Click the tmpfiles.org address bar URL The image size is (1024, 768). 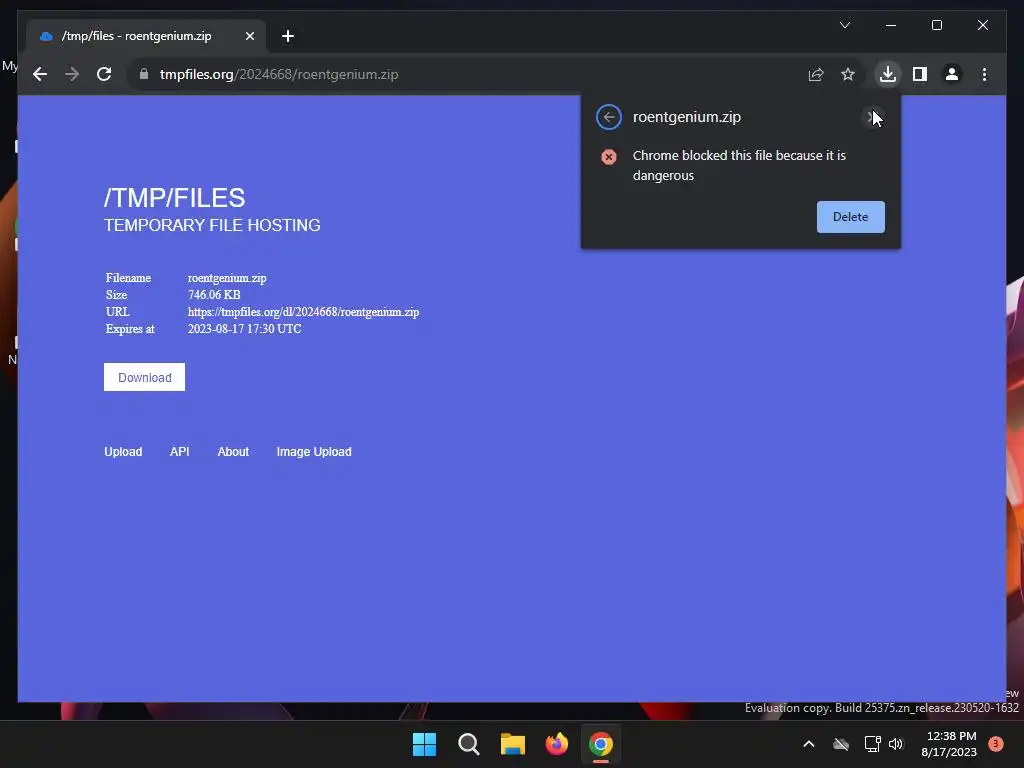279,74
